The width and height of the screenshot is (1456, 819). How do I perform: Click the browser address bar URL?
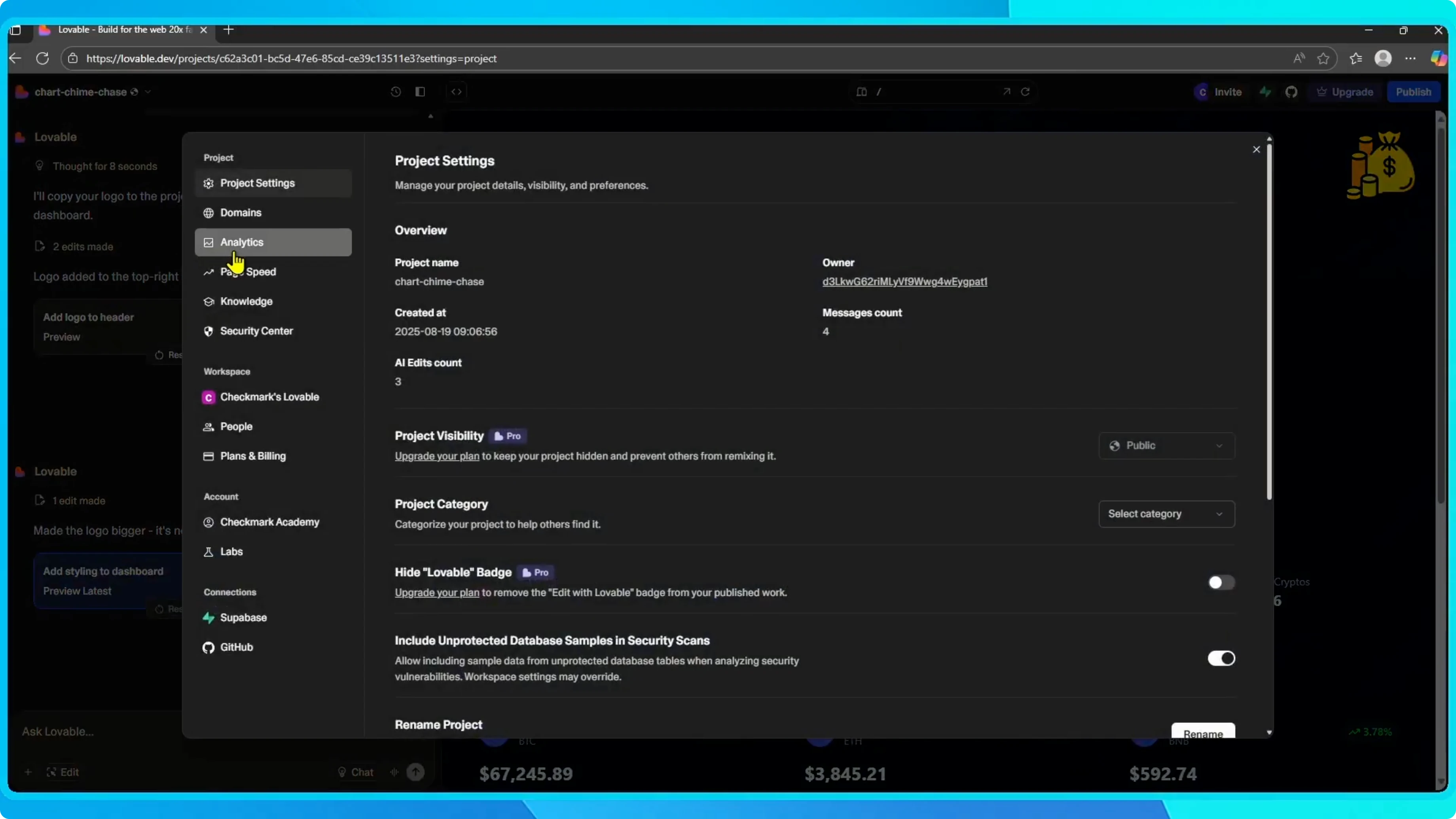point(291,58)
